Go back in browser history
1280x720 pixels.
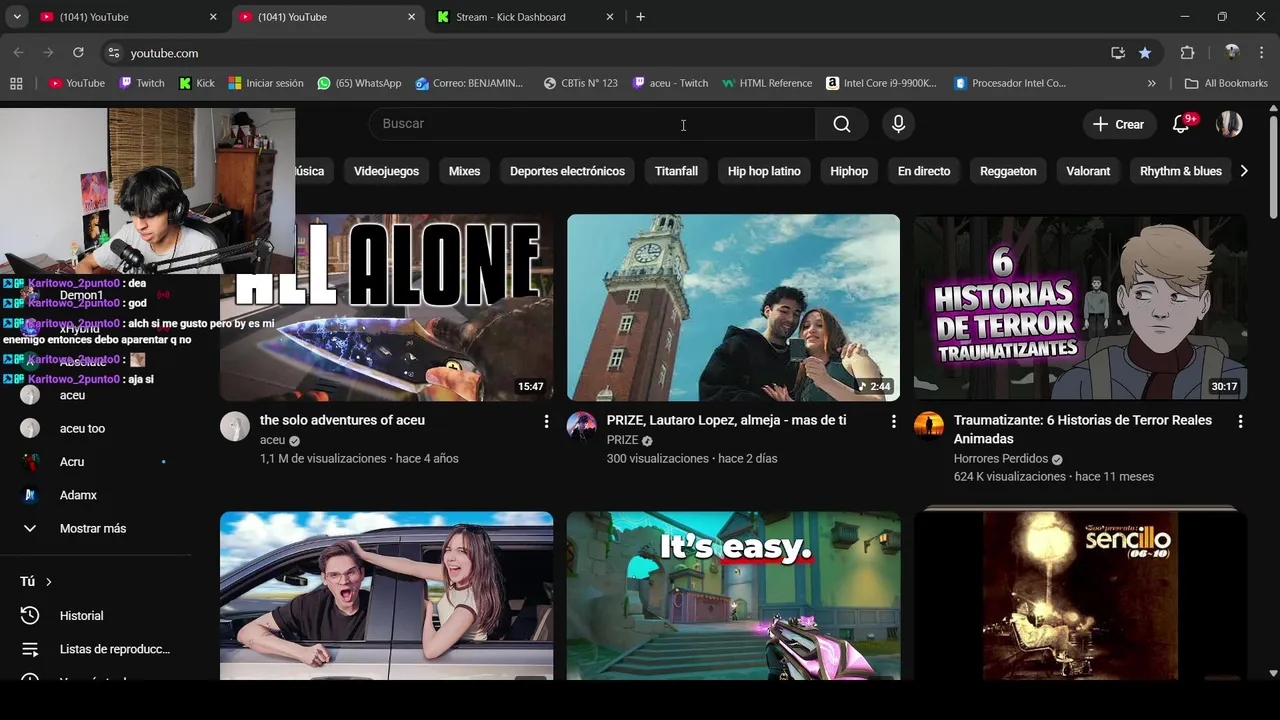click(19, 53)
